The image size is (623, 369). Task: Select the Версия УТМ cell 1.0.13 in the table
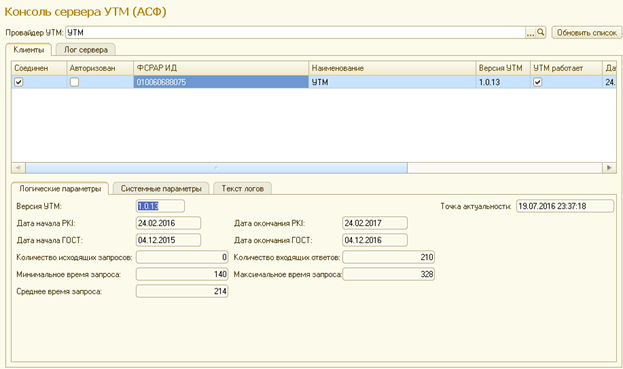503,82
